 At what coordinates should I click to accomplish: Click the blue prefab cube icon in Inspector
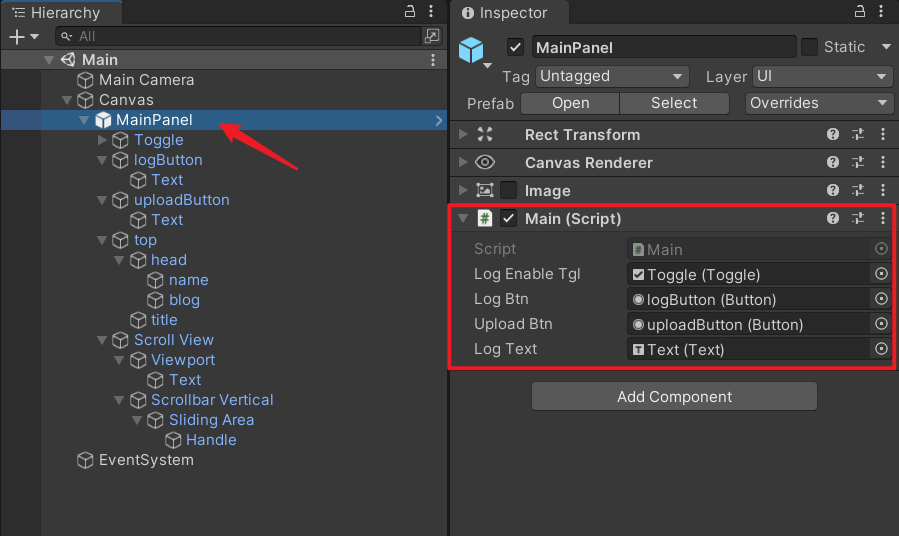[x=471, y=50]
